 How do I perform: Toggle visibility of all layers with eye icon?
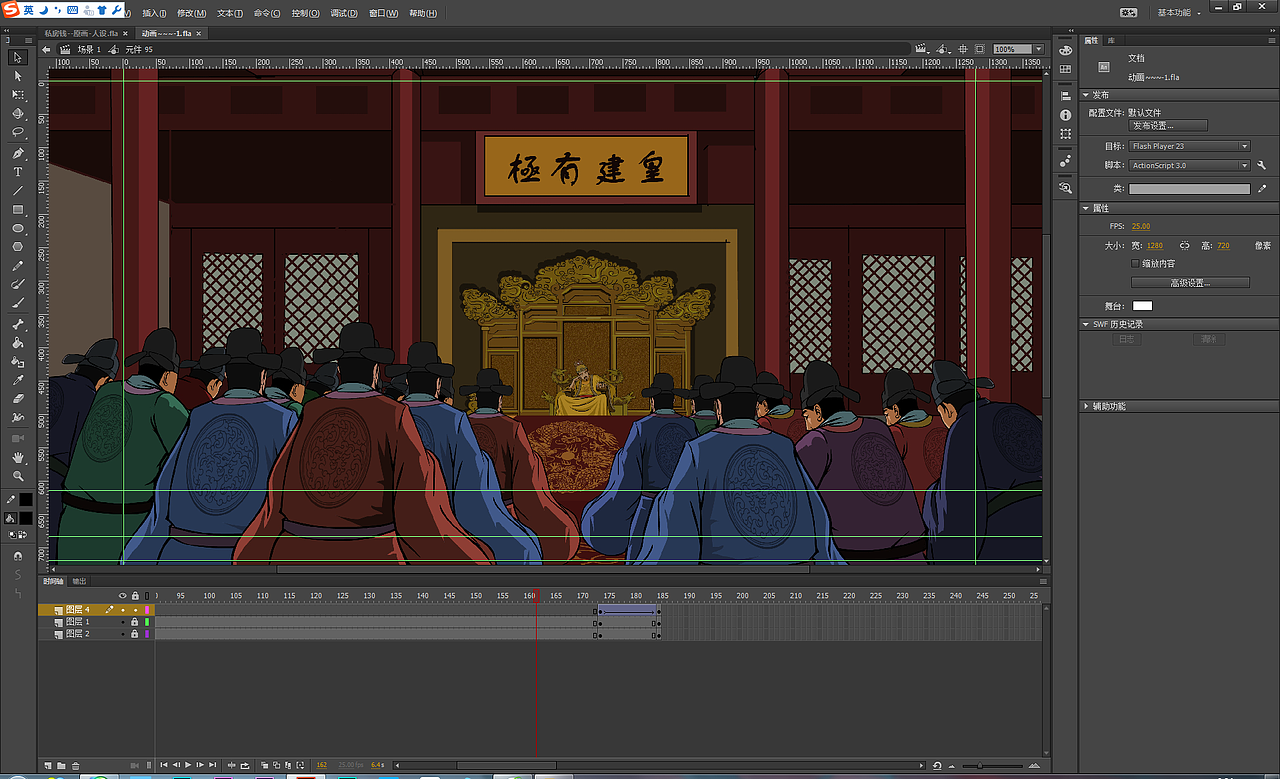[122, 596]
